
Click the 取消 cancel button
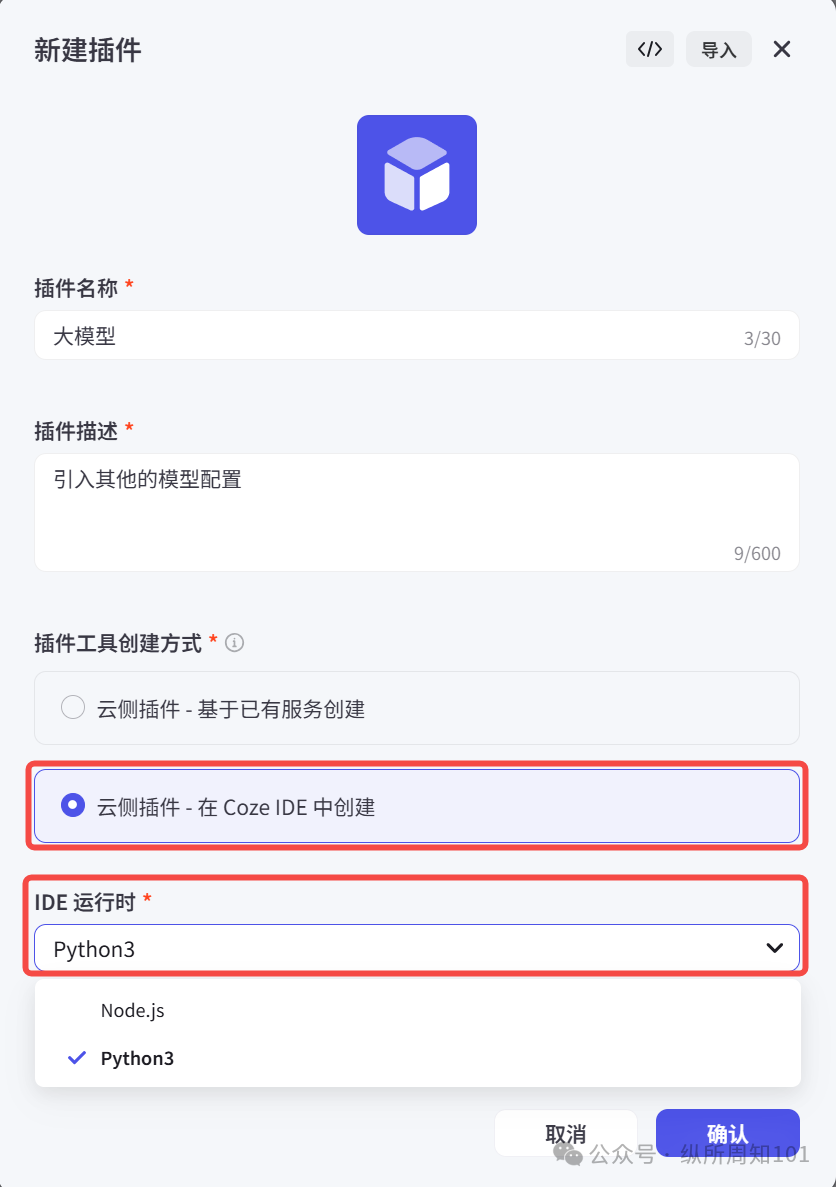coord(565,1132)
